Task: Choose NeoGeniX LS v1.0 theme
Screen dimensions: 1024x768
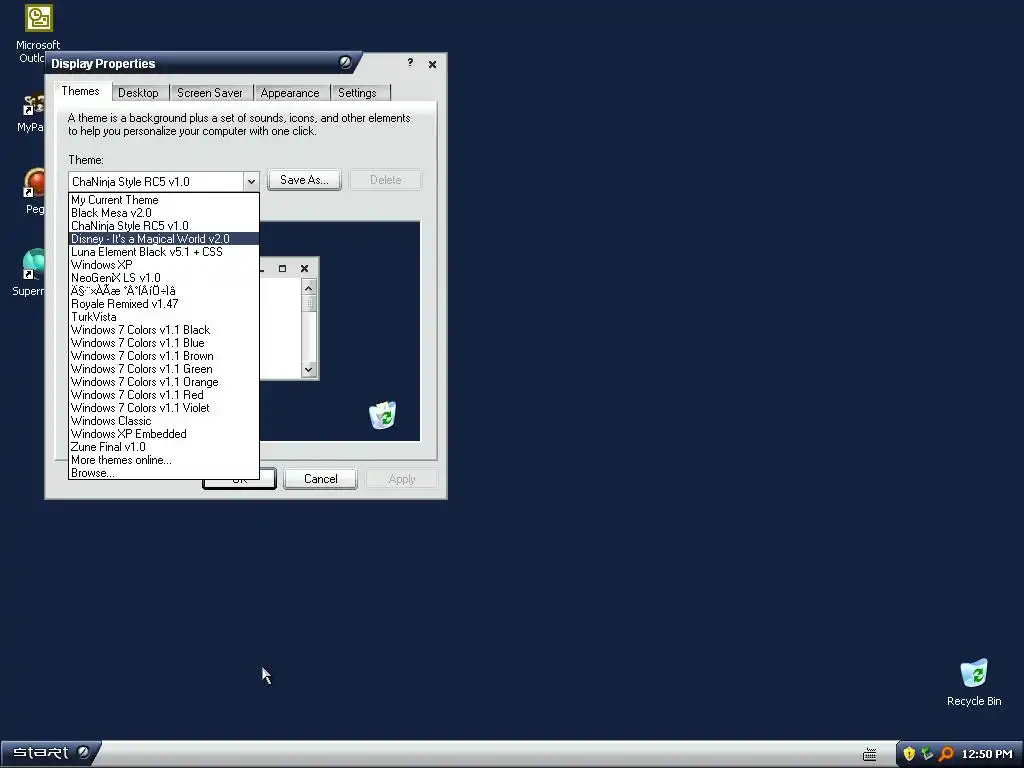Action: pos(164,278)
